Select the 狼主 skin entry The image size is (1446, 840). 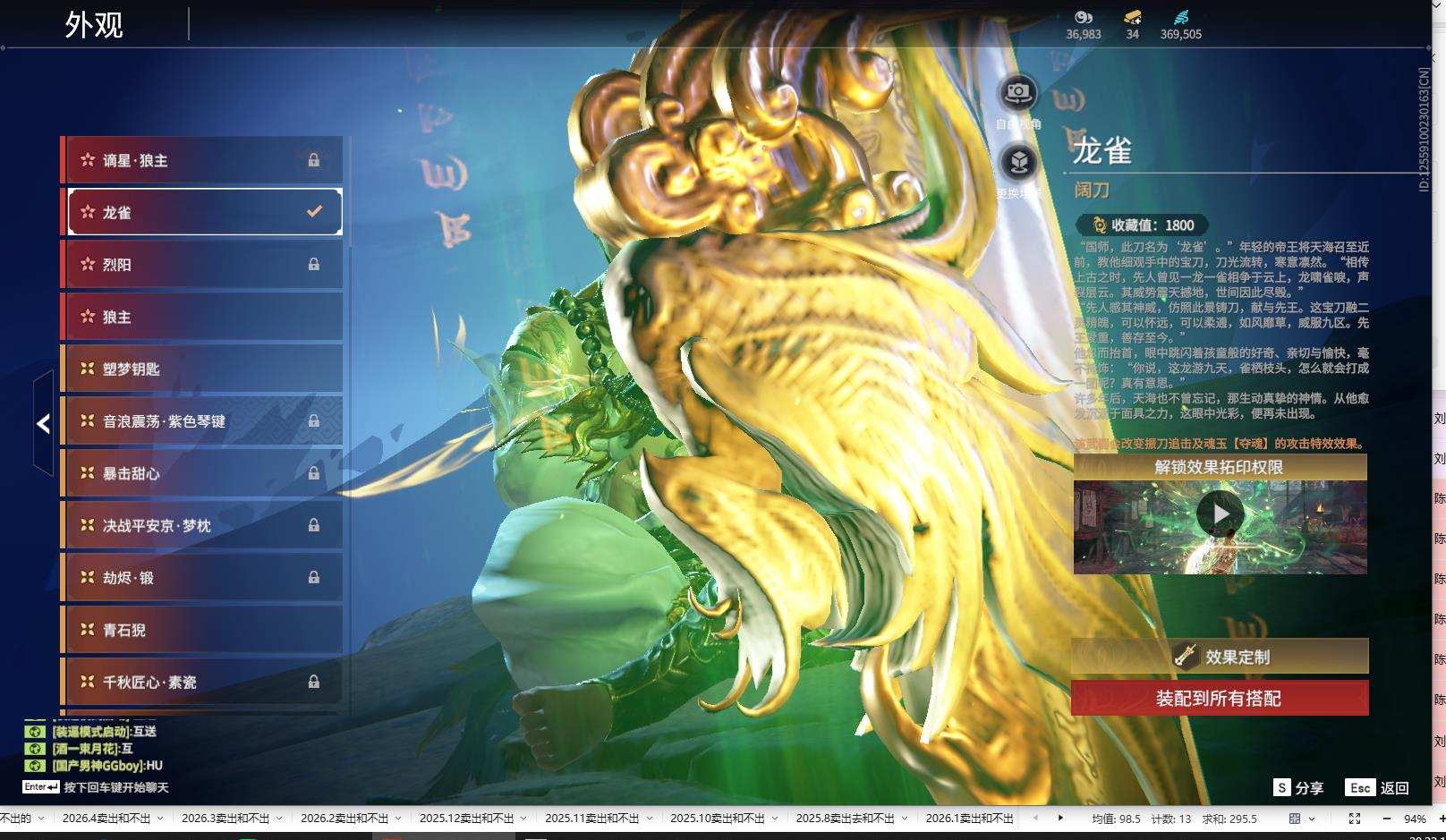click(x=202, y=317)
